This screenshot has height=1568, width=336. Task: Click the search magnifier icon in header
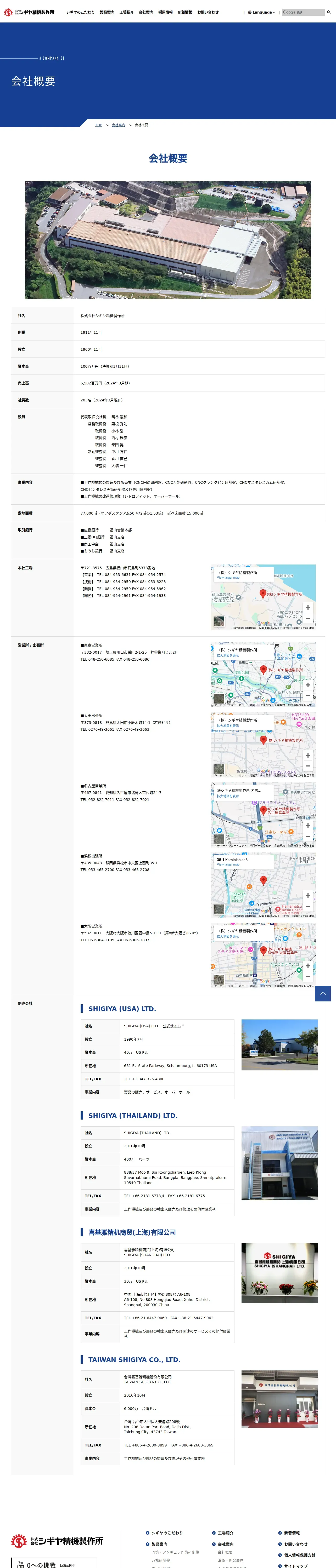pyautogui.click(x=329, y=12)
